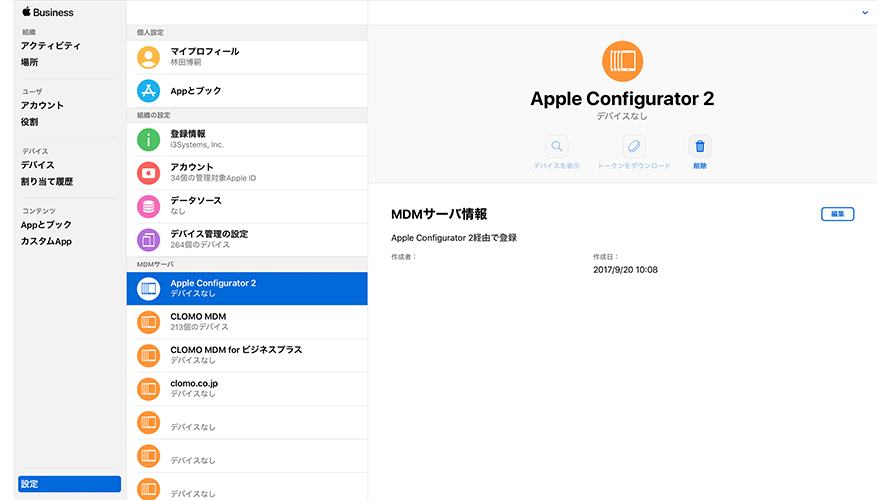This screenshot has height=500, width=889.
Task: Click the clomo.co.jp server icon
Action: coord(149,389)
